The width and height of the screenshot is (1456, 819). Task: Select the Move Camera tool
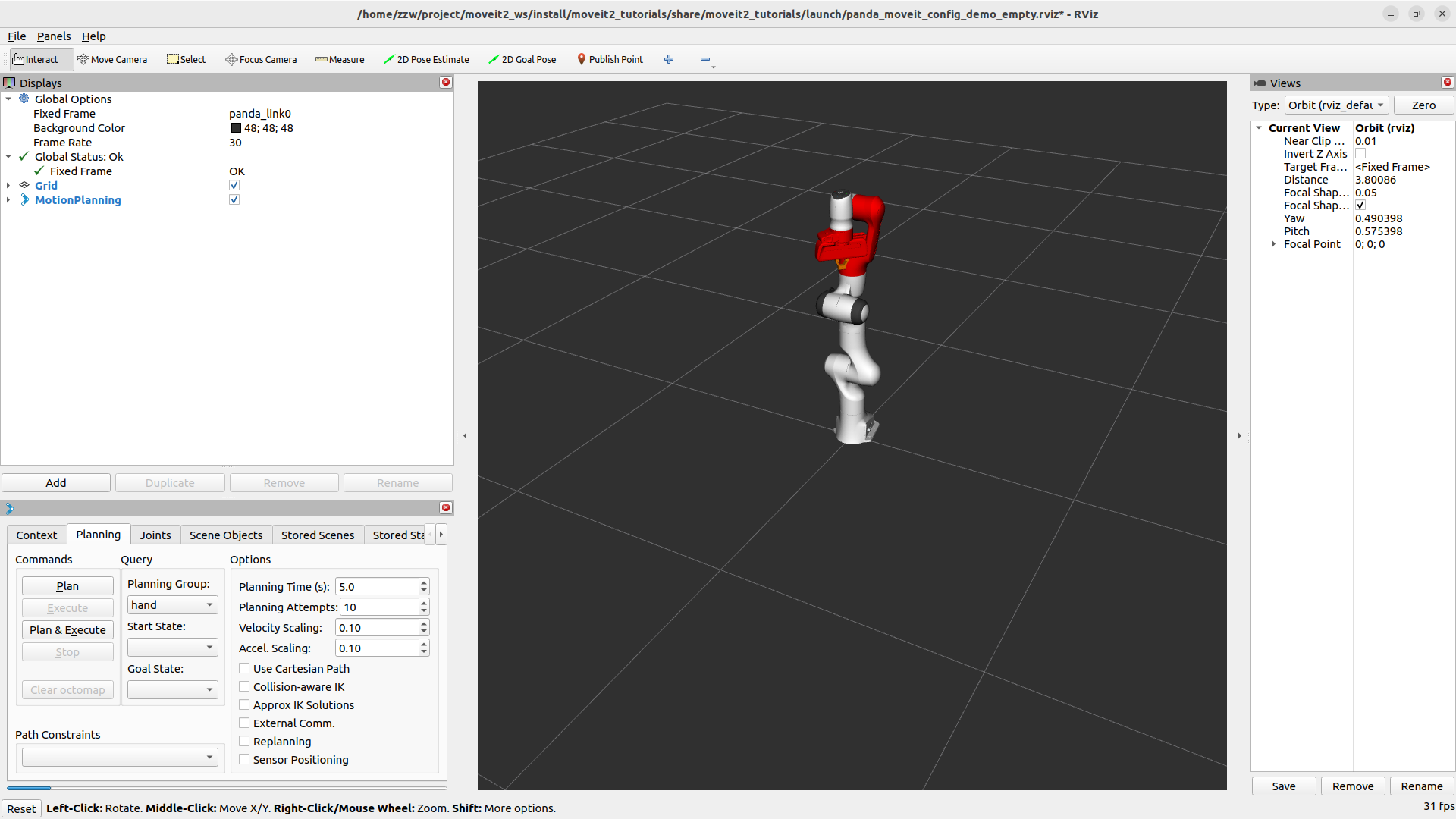[x=112, y=59]
